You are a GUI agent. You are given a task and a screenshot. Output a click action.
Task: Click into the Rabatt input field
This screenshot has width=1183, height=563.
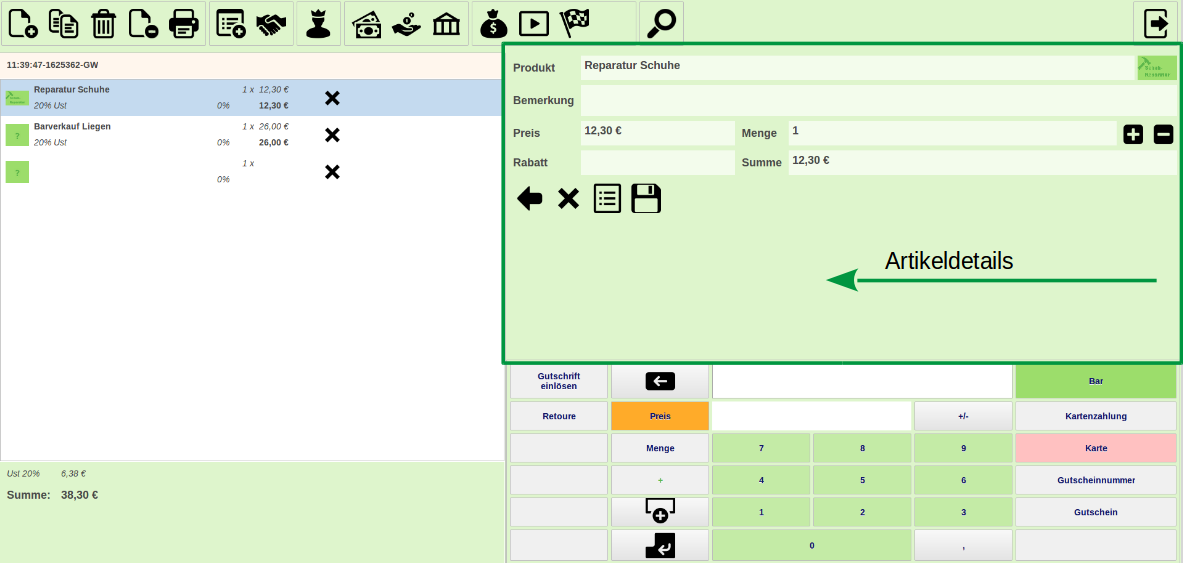pyautogui.click(x=657, y=162)
